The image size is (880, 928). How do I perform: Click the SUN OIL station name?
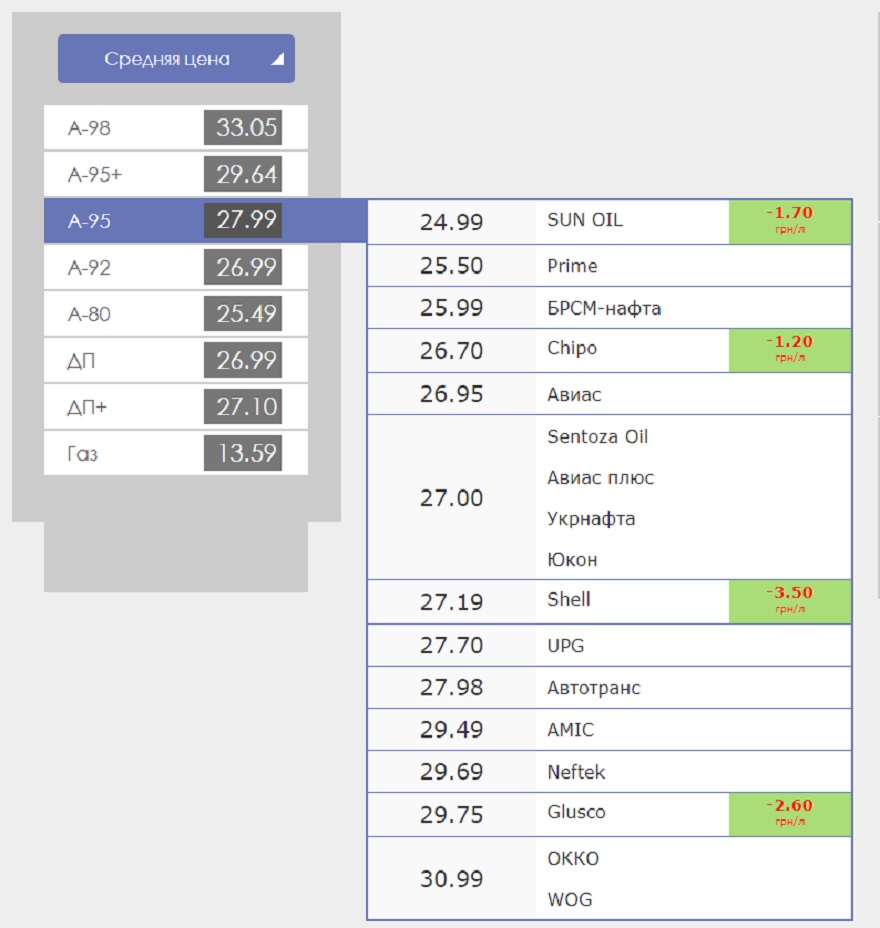pos(585,220)
